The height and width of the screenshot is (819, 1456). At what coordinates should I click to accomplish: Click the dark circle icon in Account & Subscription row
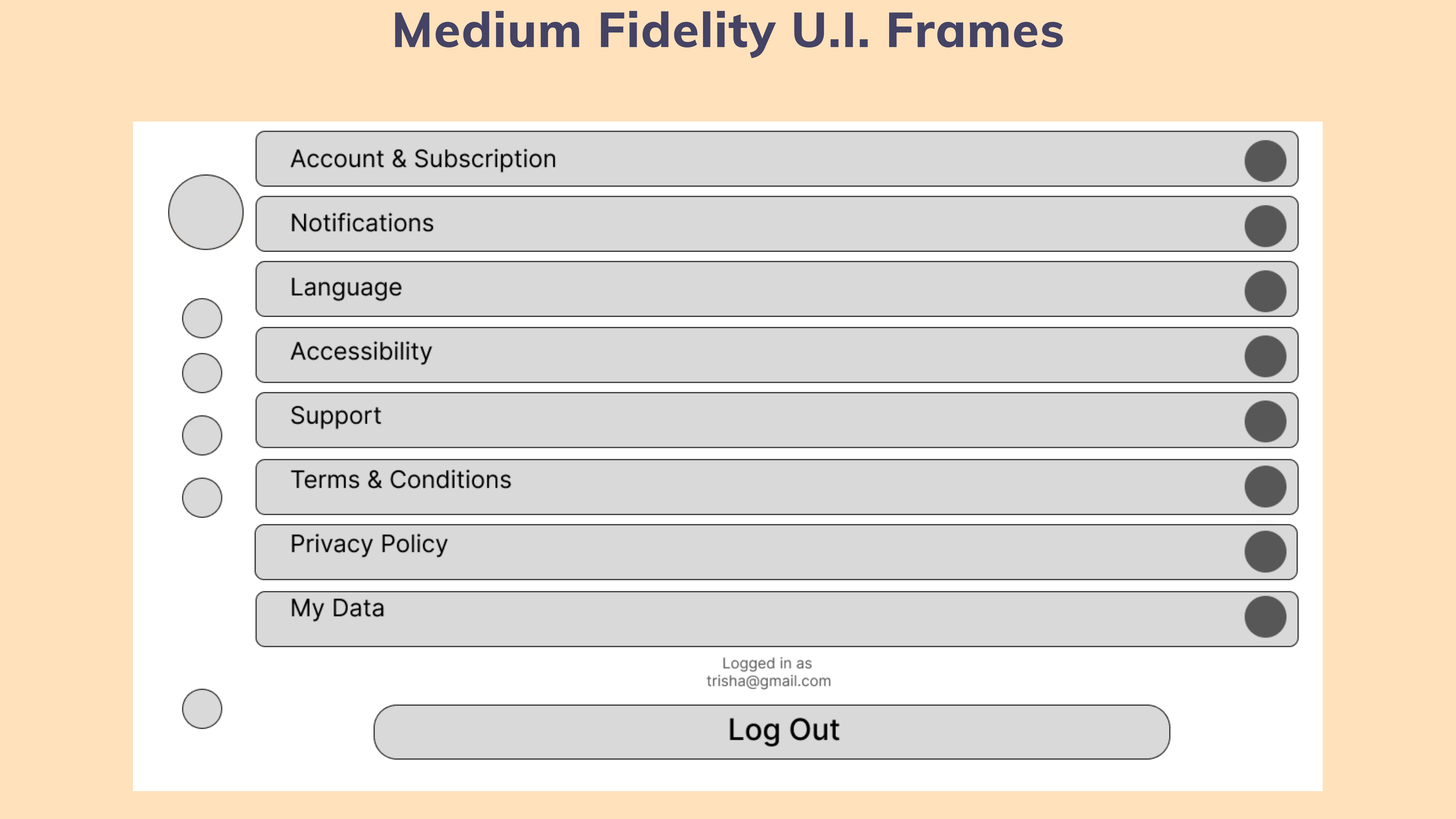pyautogui.click(x=1265, y=161)
